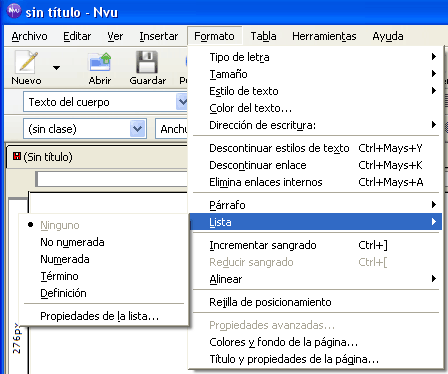This screenshot has width=448, height=374.
Task: Open Colores y fondo de la página…
Action: coord(315,342)
